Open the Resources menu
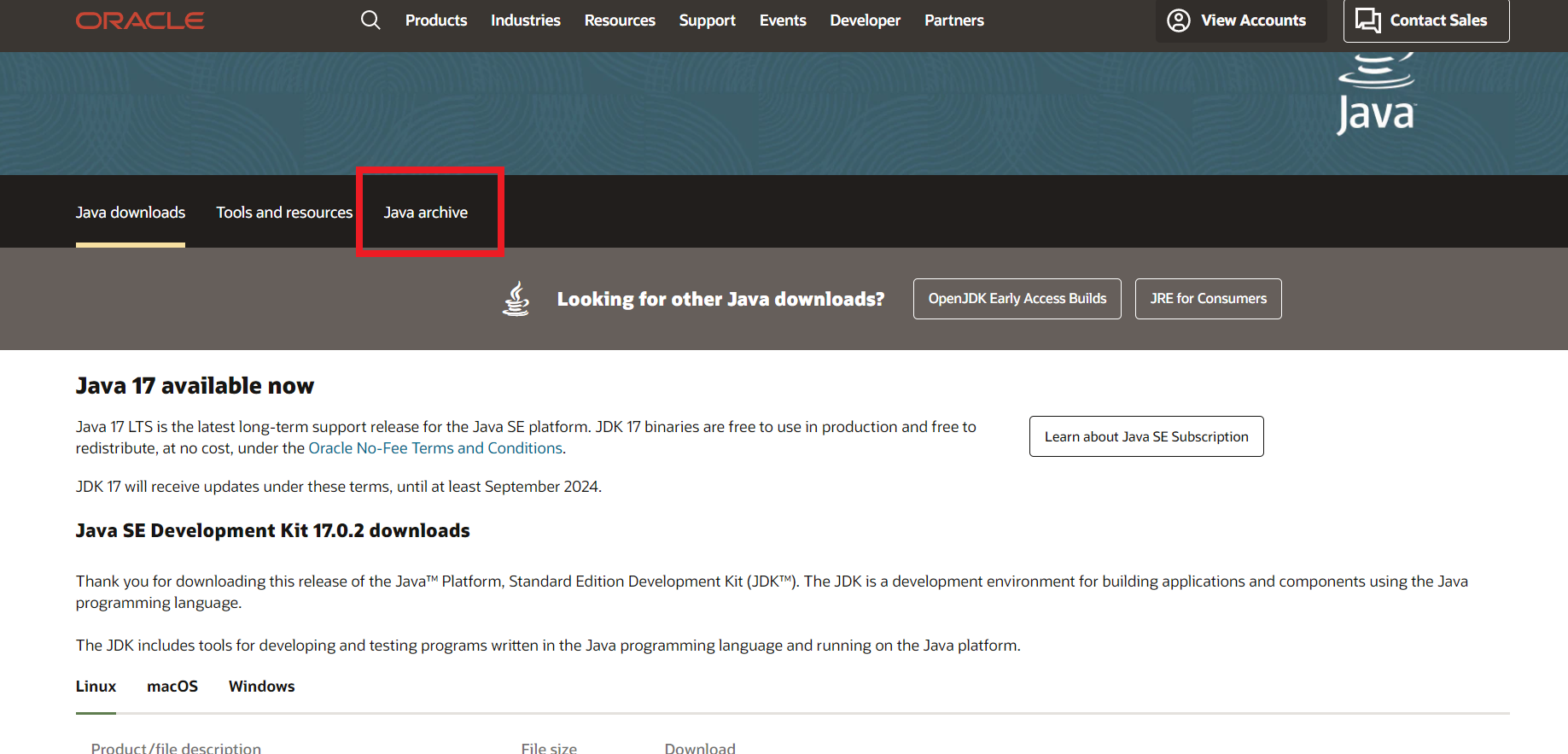1568x754 pixels. [620, 20]
